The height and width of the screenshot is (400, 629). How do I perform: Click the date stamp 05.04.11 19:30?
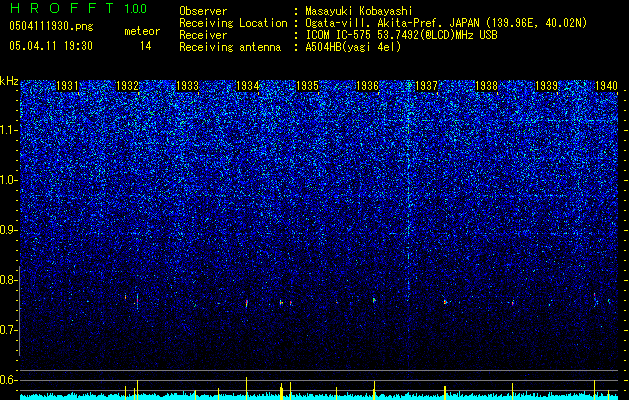pos(51,46)
